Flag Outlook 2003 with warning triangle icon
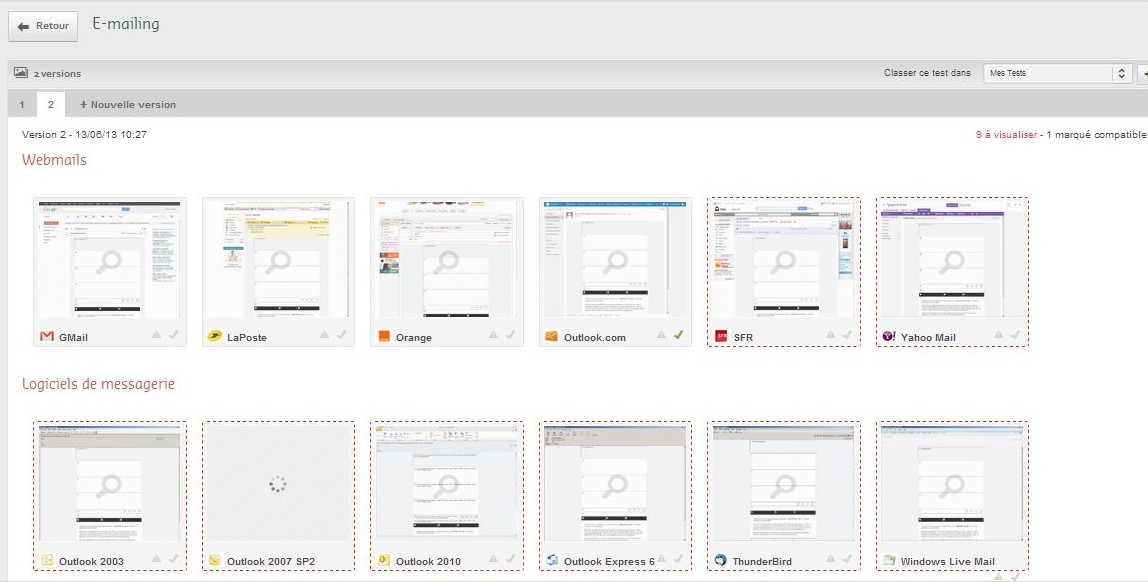 tap(156, 559)
